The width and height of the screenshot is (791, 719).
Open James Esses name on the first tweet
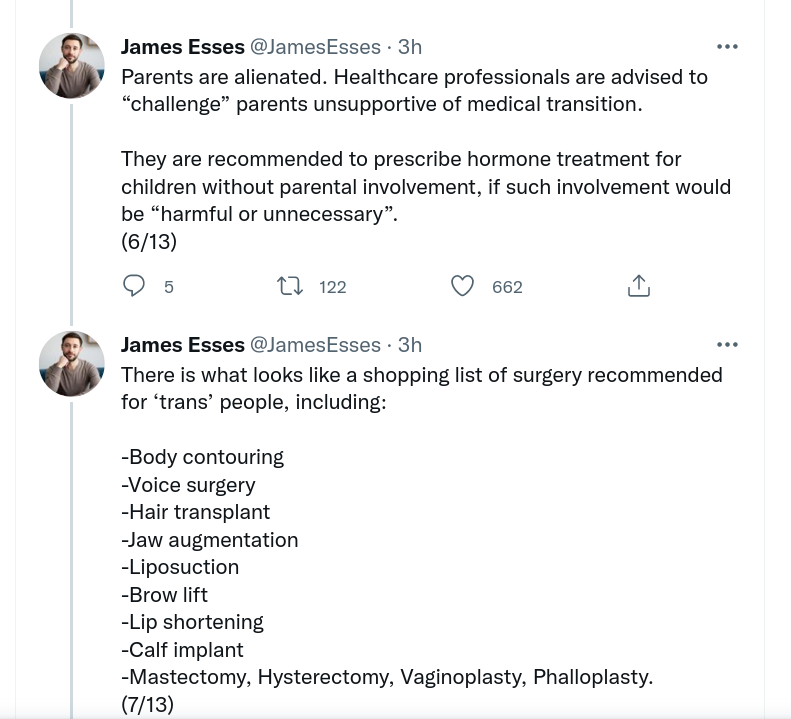[x=182, y=47]
